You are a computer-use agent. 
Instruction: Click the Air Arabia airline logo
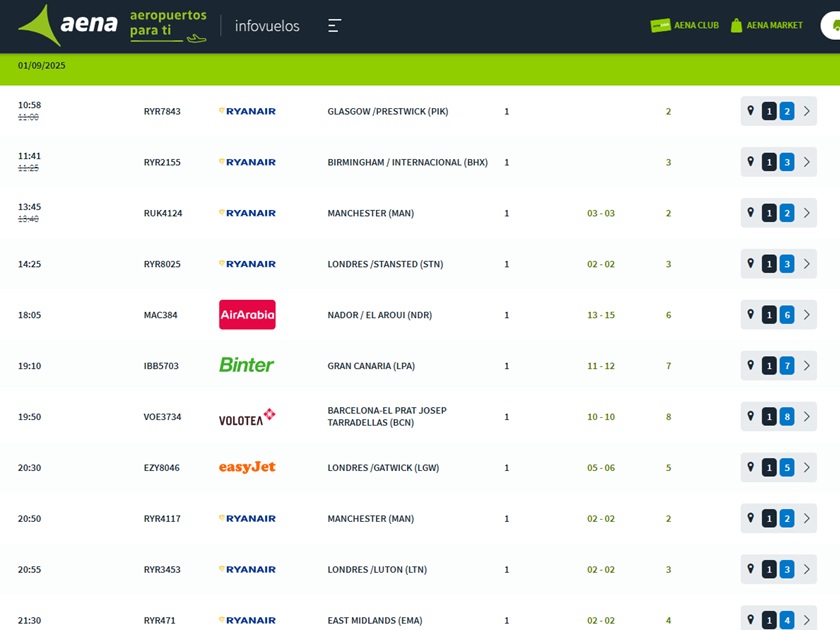[247, 315]
